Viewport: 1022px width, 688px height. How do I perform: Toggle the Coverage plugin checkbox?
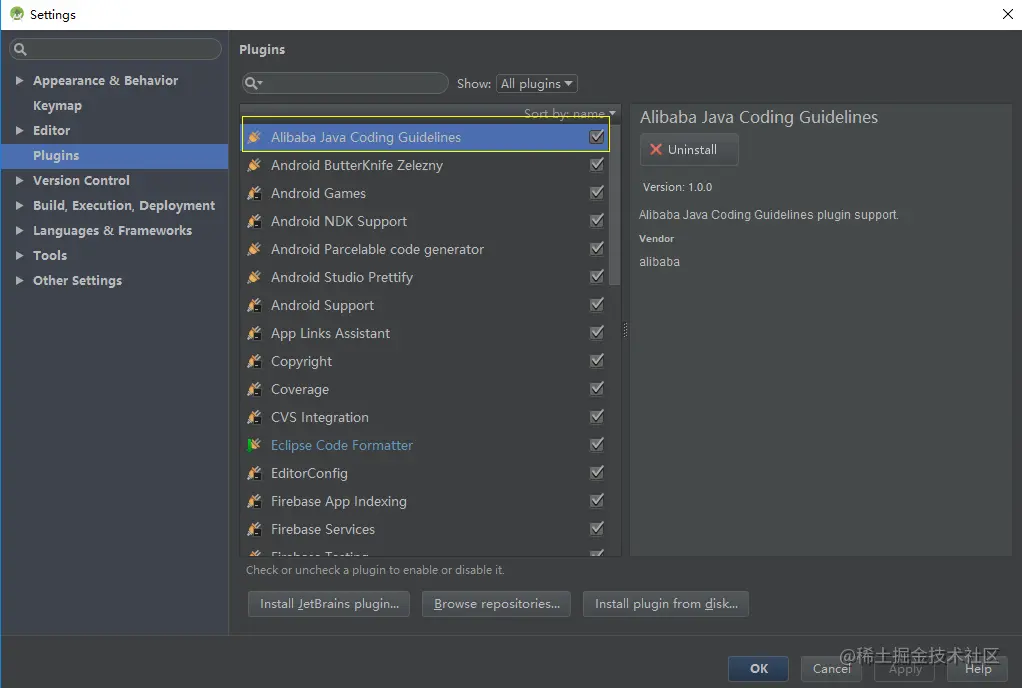[596, 389]
